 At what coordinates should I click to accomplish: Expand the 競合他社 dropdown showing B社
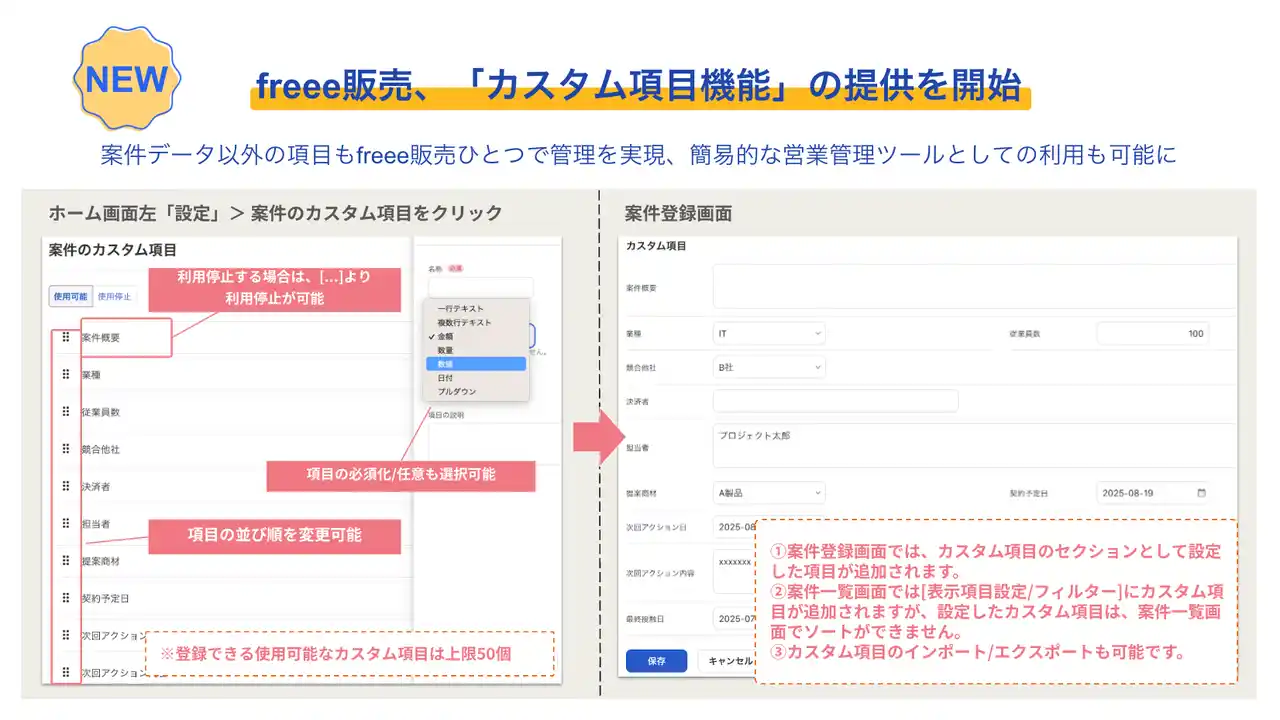click(768, 367)
